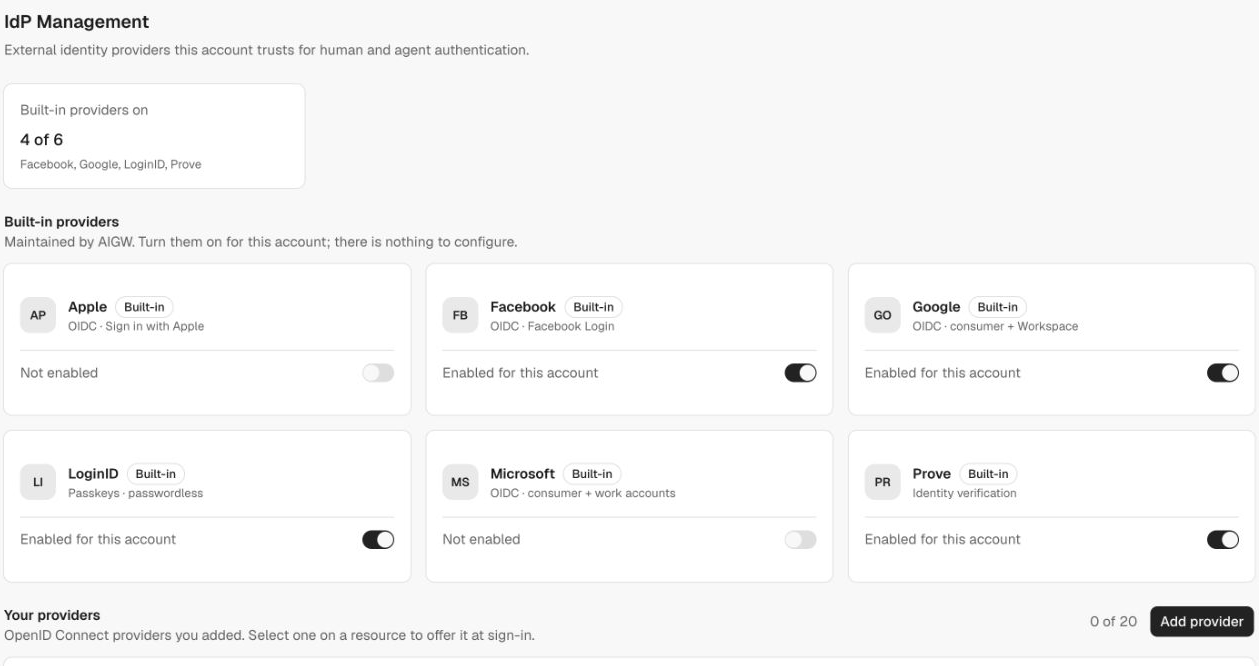Click Prove's 'Enabled for this account' status

(943, 539)
